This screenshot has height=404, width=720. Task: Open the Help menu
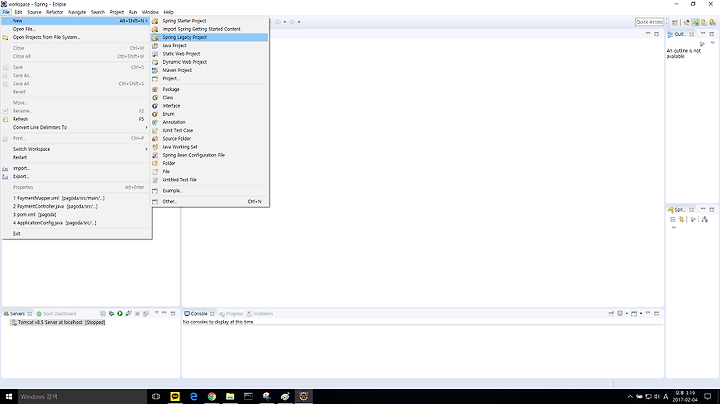[169, 12]
